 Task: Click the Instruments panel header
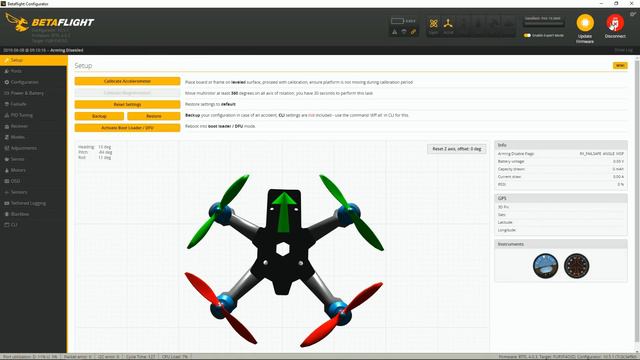561,244
